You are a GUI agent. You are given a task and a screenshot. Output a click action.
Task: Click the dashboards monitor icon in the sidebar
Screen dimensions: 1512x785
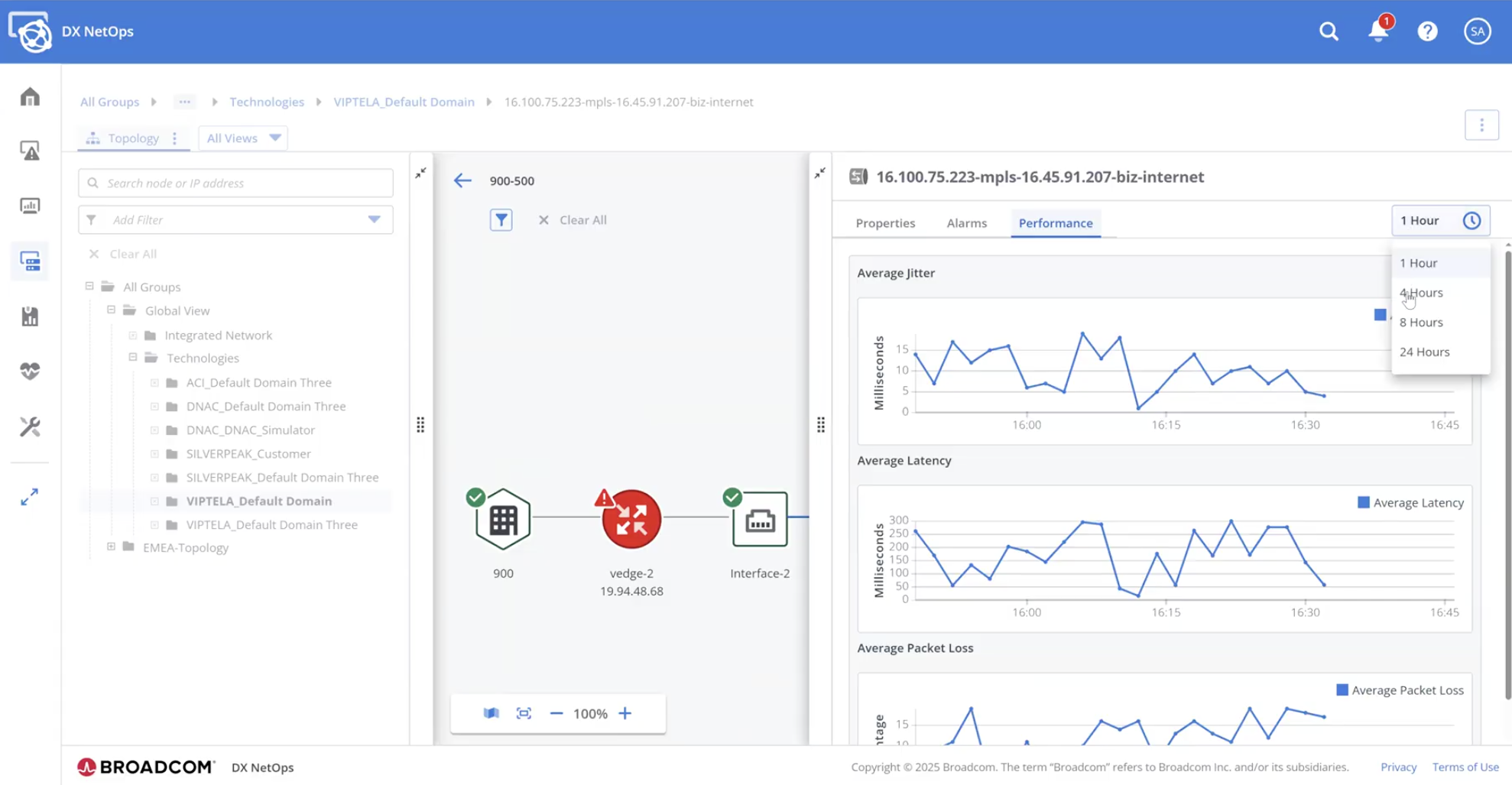(x=29, y=206)
